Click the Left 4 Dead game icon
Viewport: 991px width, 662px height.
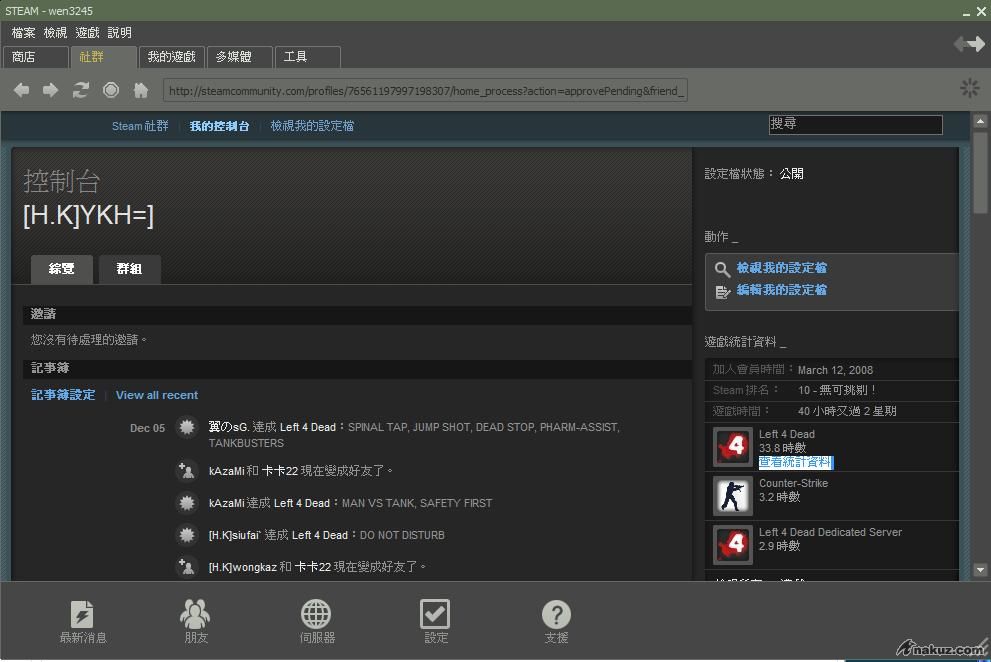coord(733,447)
